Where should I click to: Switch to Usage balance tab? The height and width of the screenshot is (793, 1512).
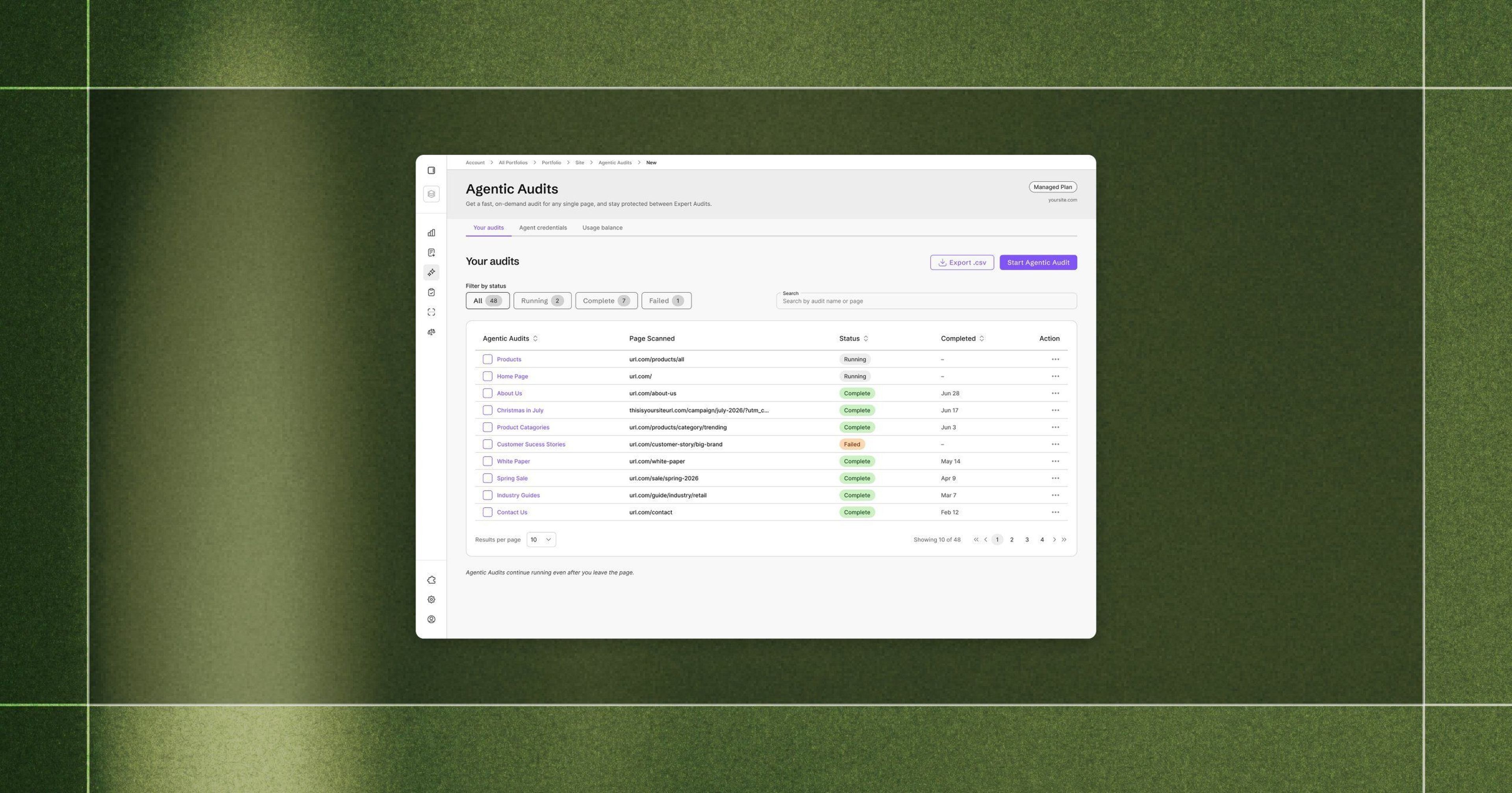602,227
